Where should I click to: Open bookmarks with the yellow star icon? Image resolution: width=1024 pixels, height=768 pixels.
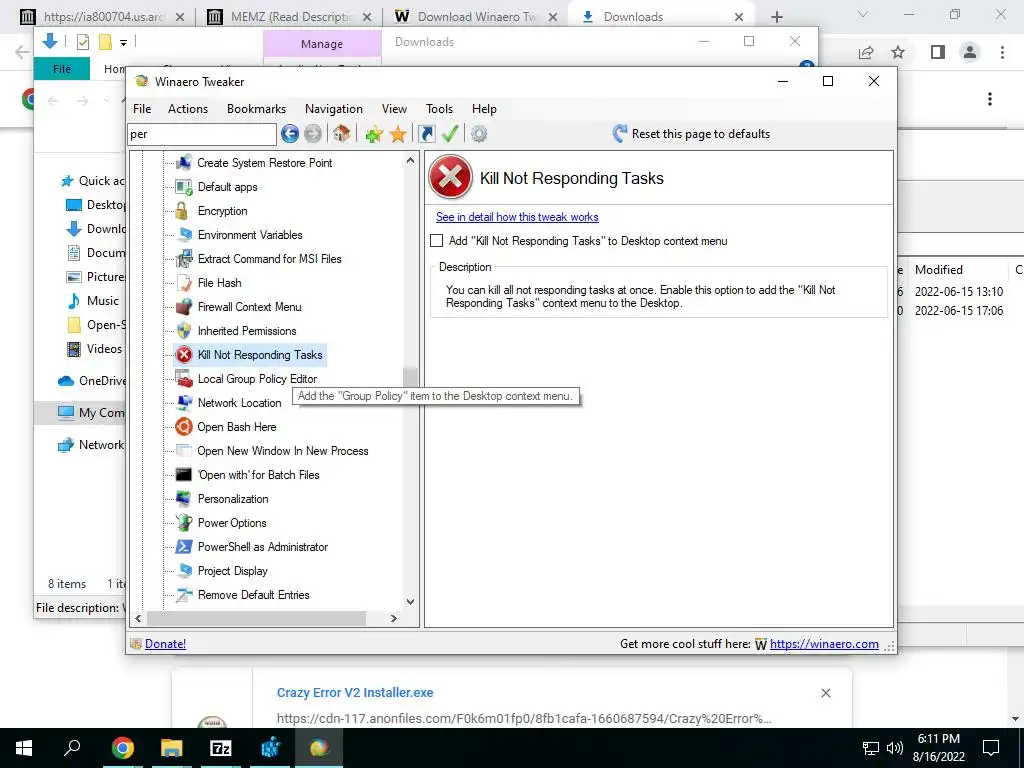pos(398,135)
